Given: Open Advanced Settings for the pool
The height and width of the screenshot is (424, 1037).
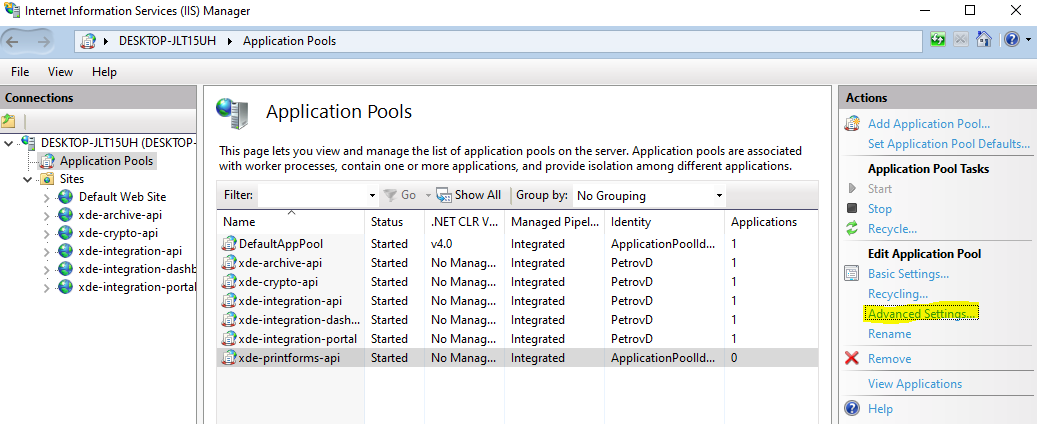Looking at the screenshot, I should point(921,313).
